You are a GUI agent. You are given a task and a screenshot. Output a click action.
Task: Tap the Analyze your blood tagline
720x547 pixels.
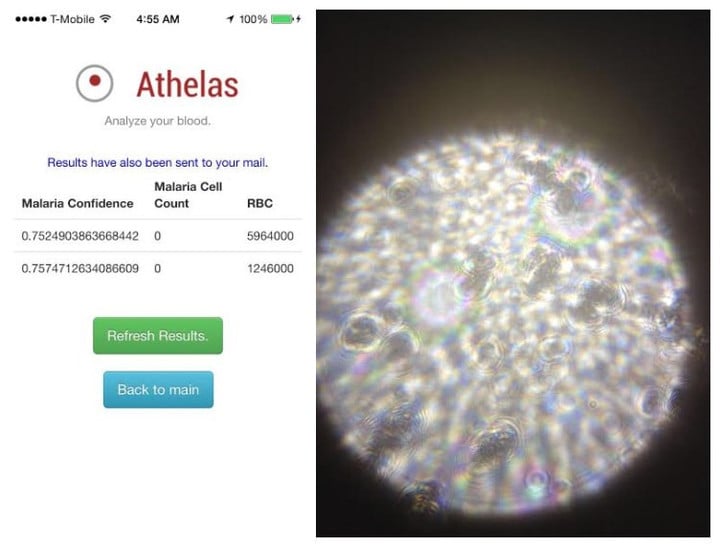(x=158, y=122)
